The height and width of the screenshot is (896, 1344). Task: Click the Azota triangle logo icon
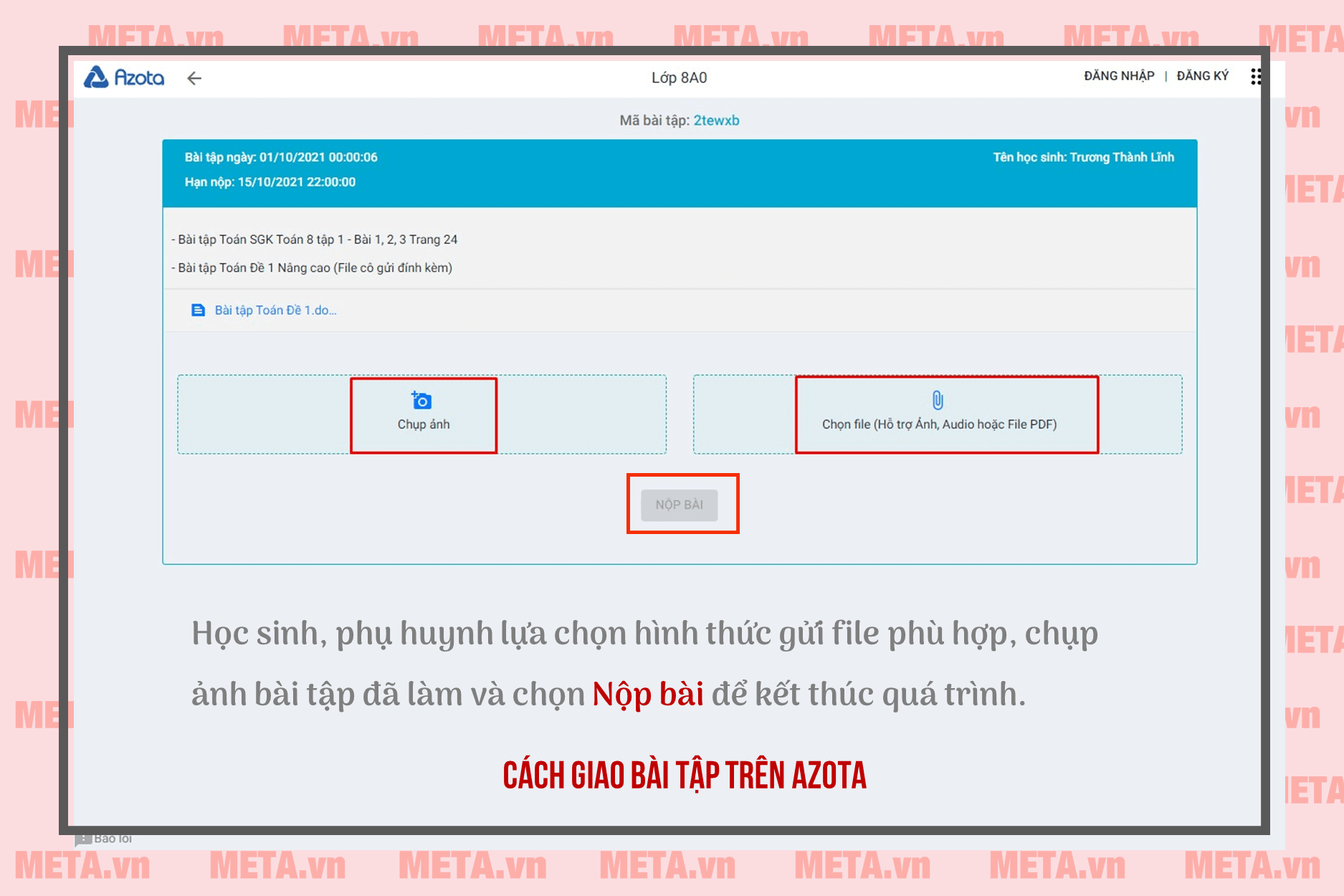[x=96, y=77]
